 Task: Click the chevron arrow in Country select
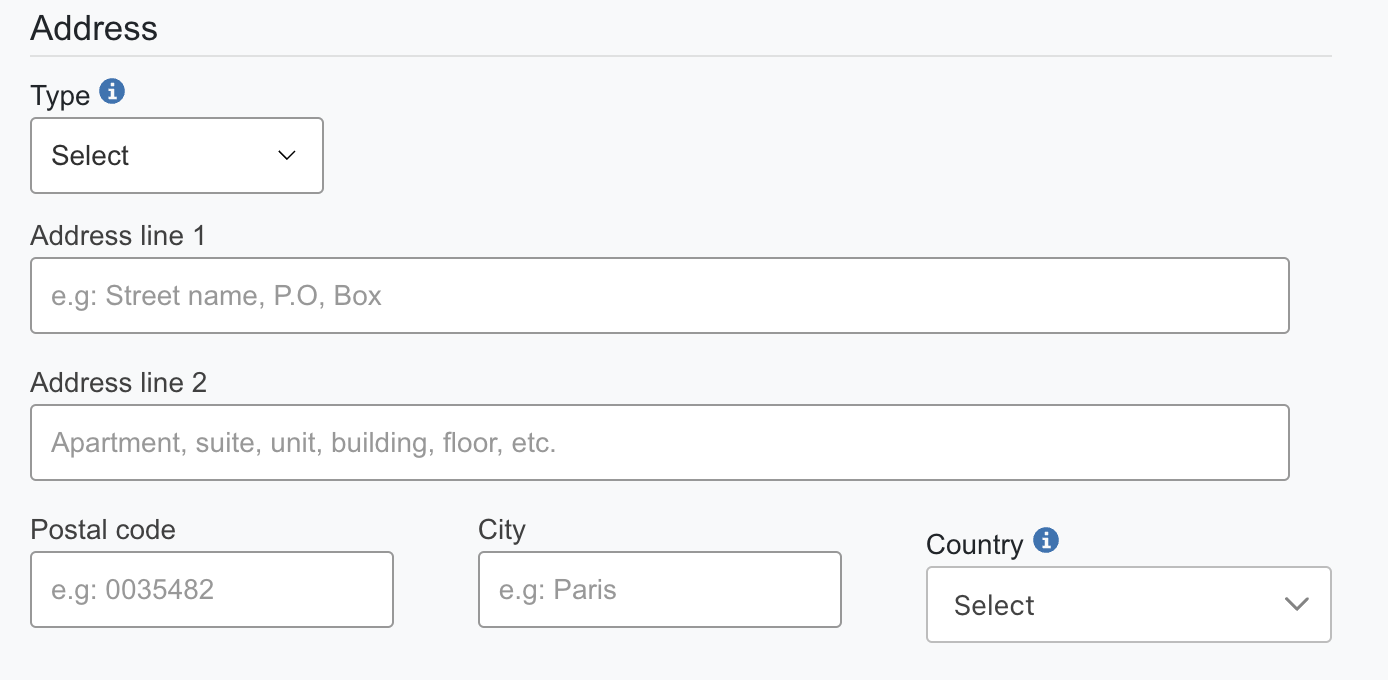point(1296,604)
